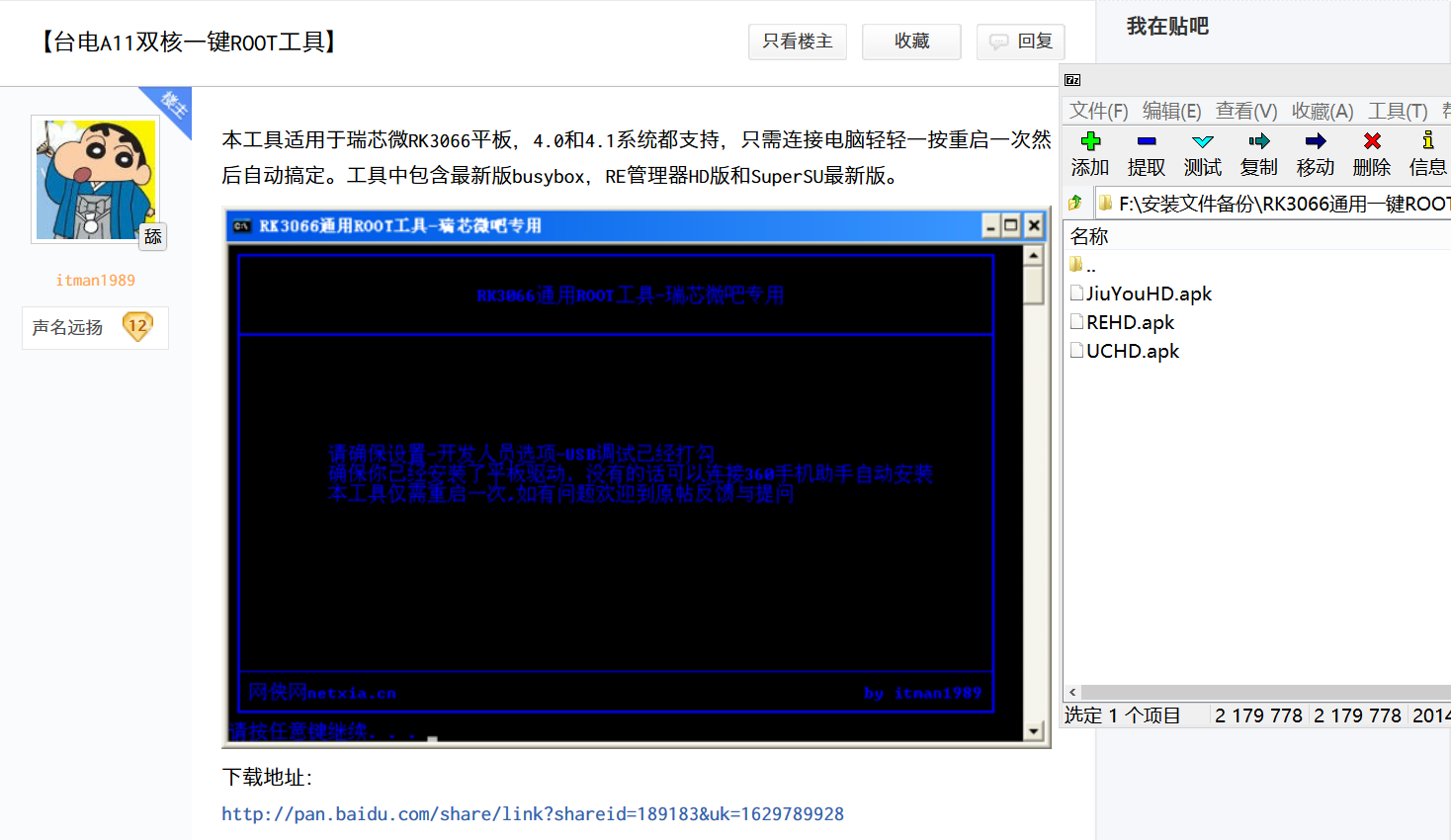Open the pan.baidu.com download link
Screen dimensions: 1451x840
point(533,814)
